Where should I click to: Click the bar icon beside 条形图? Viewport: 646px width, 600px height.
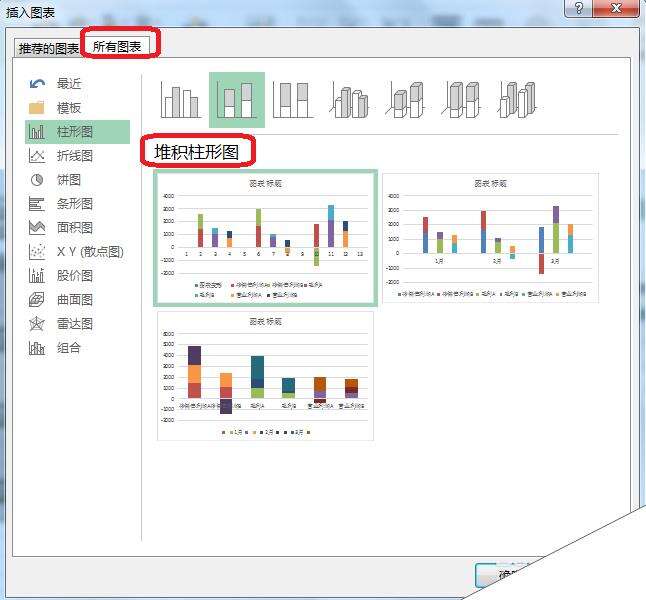point(37,204)
